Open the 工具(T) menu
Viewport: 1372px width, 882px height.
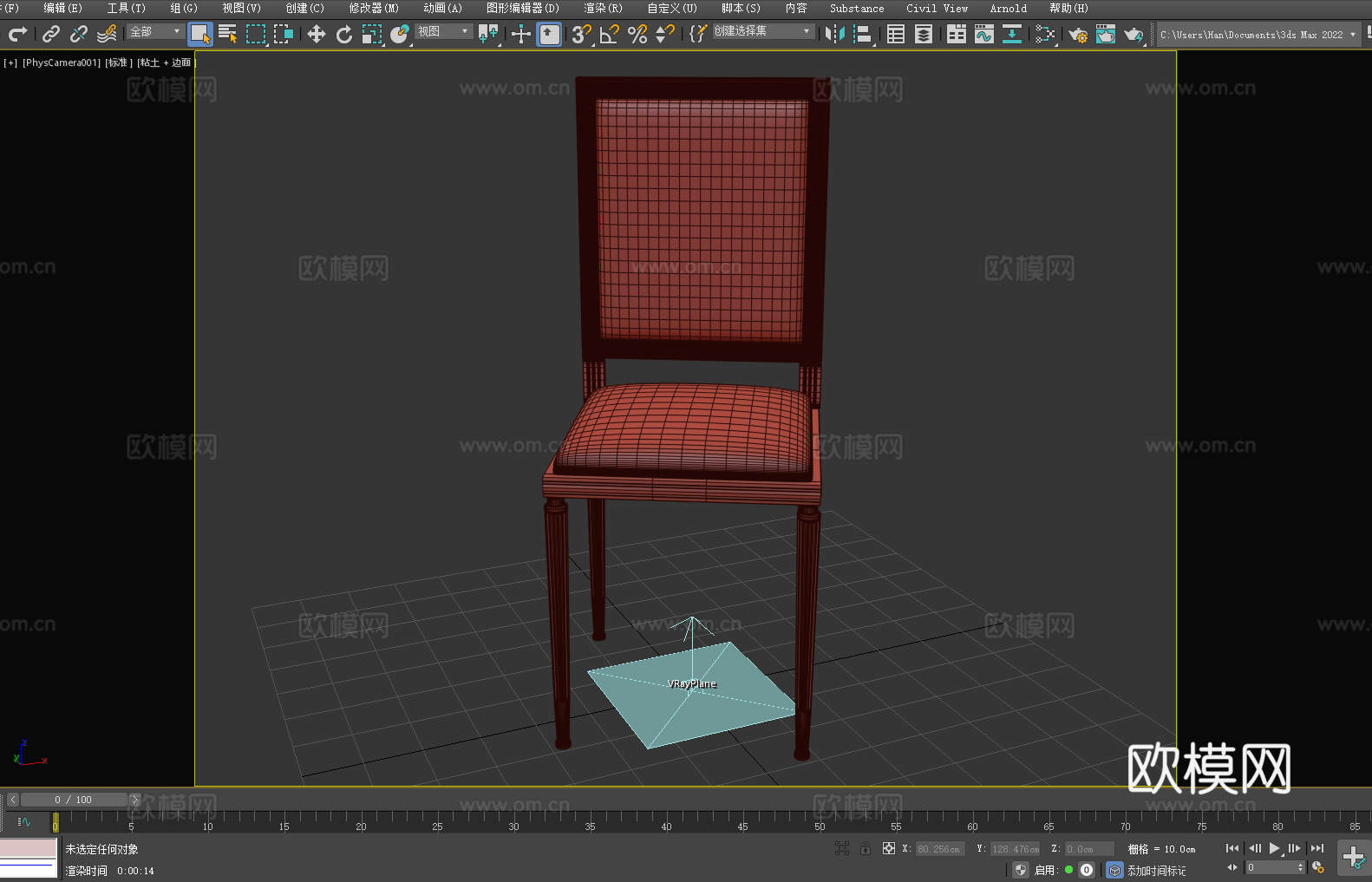tap(126, 8)
